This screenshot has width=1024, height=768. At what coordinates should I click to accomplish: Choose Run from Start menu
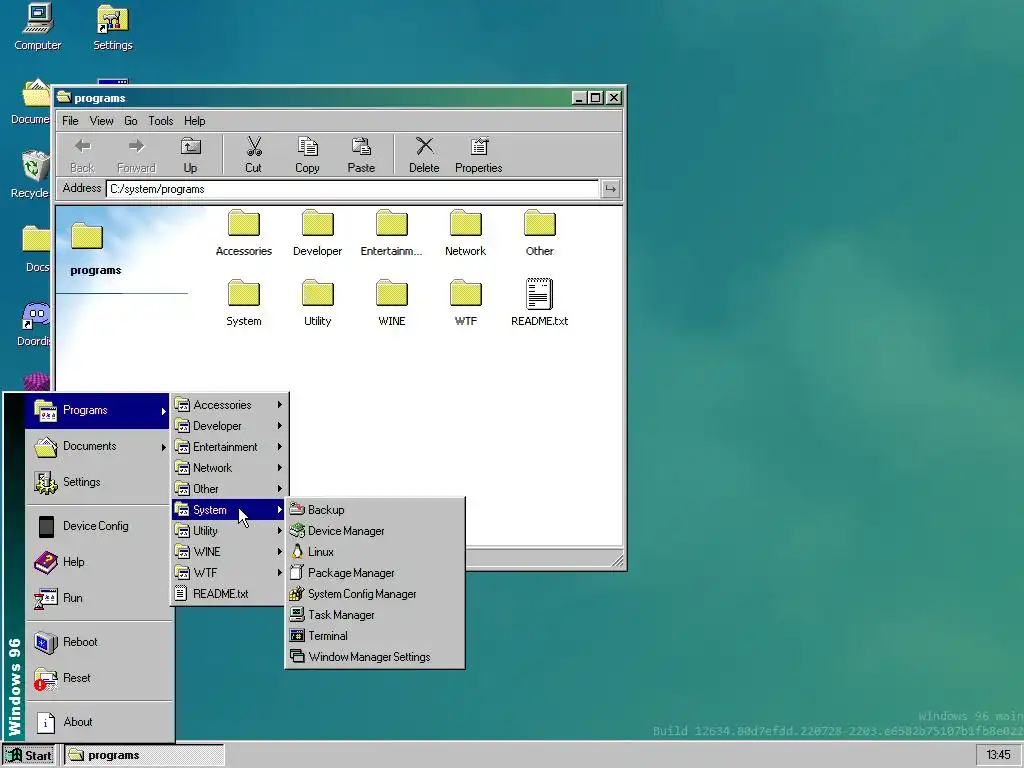tap(99, 598)
